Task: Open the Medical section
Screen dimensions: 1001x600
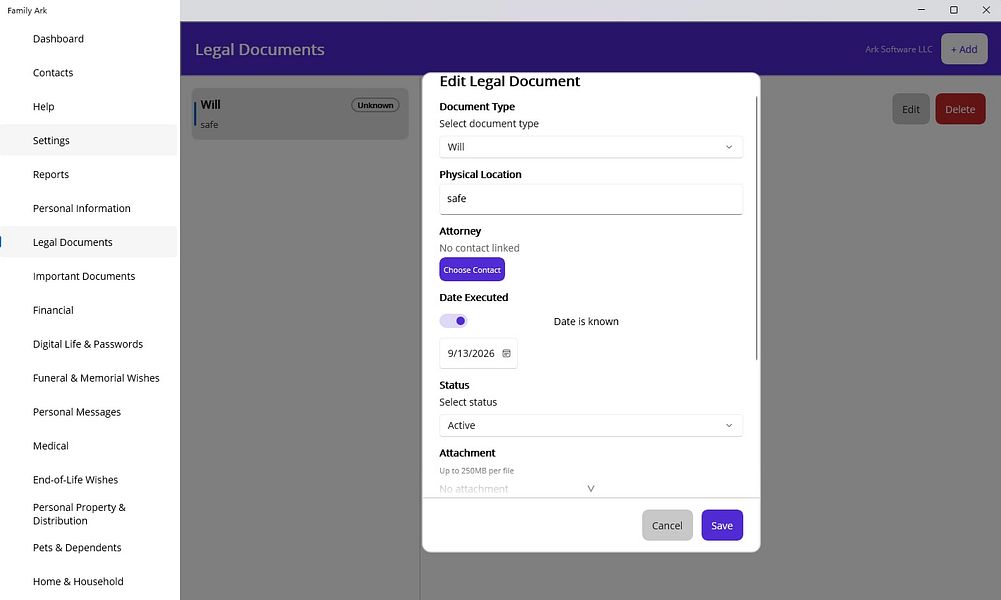Action: (89, 446)
